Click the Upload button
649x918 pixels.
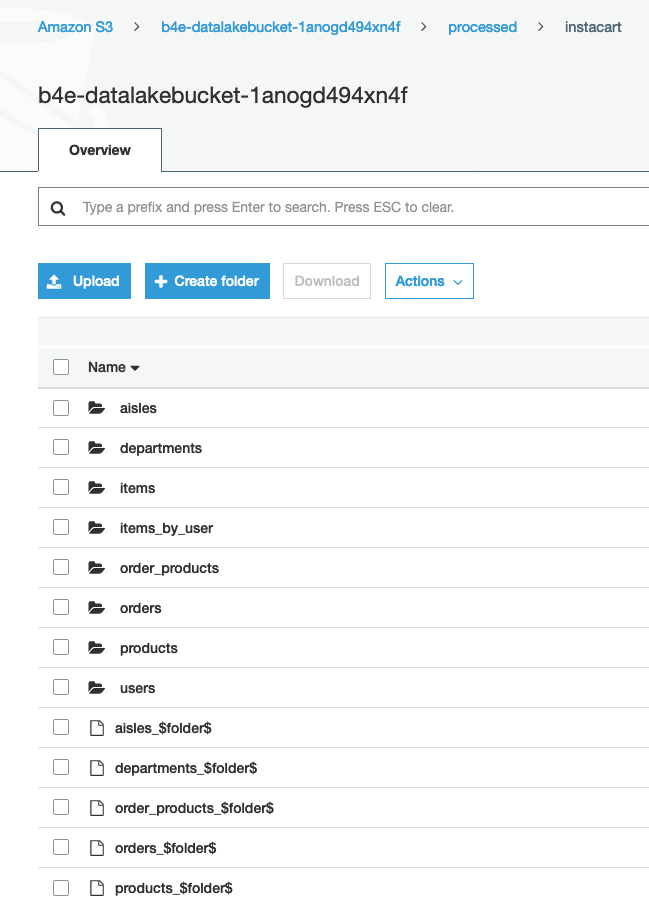click(84, 281)
